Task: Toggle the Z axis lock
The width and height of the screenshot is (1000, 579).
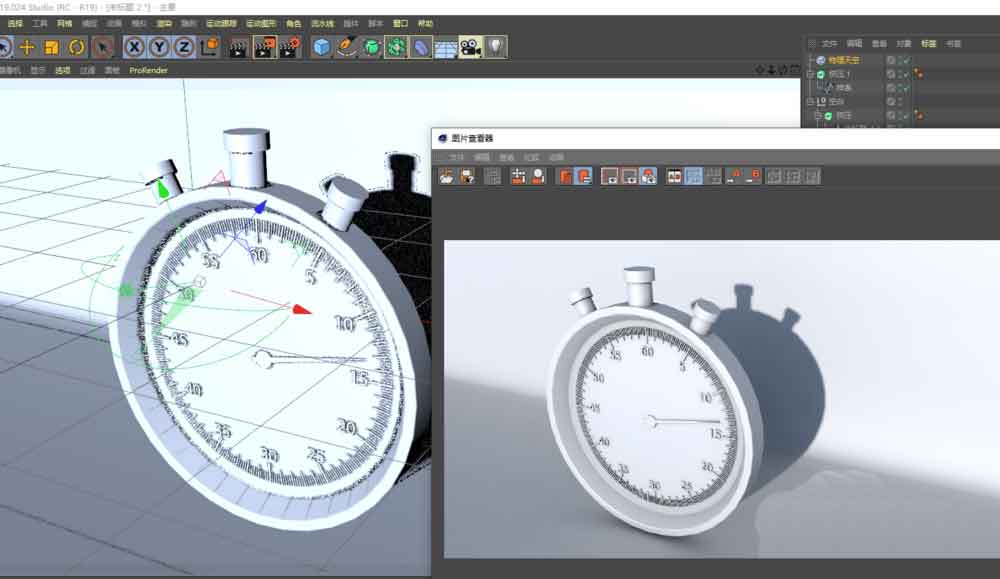Action: pos(184,47)
